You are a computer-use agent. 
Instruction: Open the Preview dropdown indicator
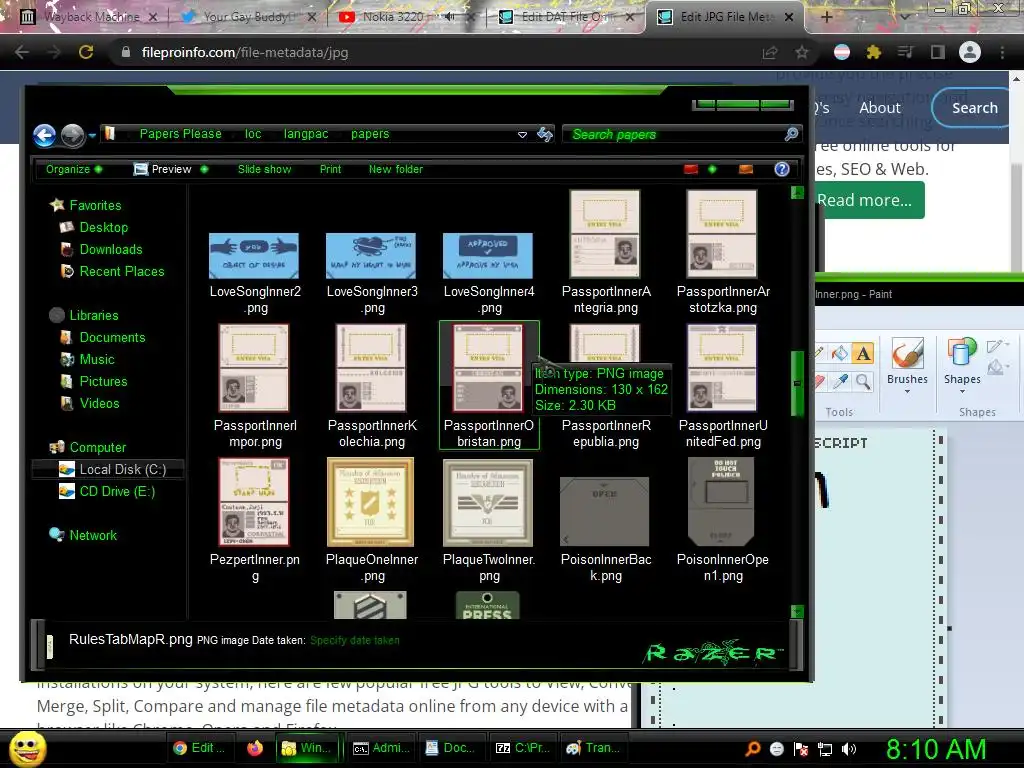coord(204,169)
